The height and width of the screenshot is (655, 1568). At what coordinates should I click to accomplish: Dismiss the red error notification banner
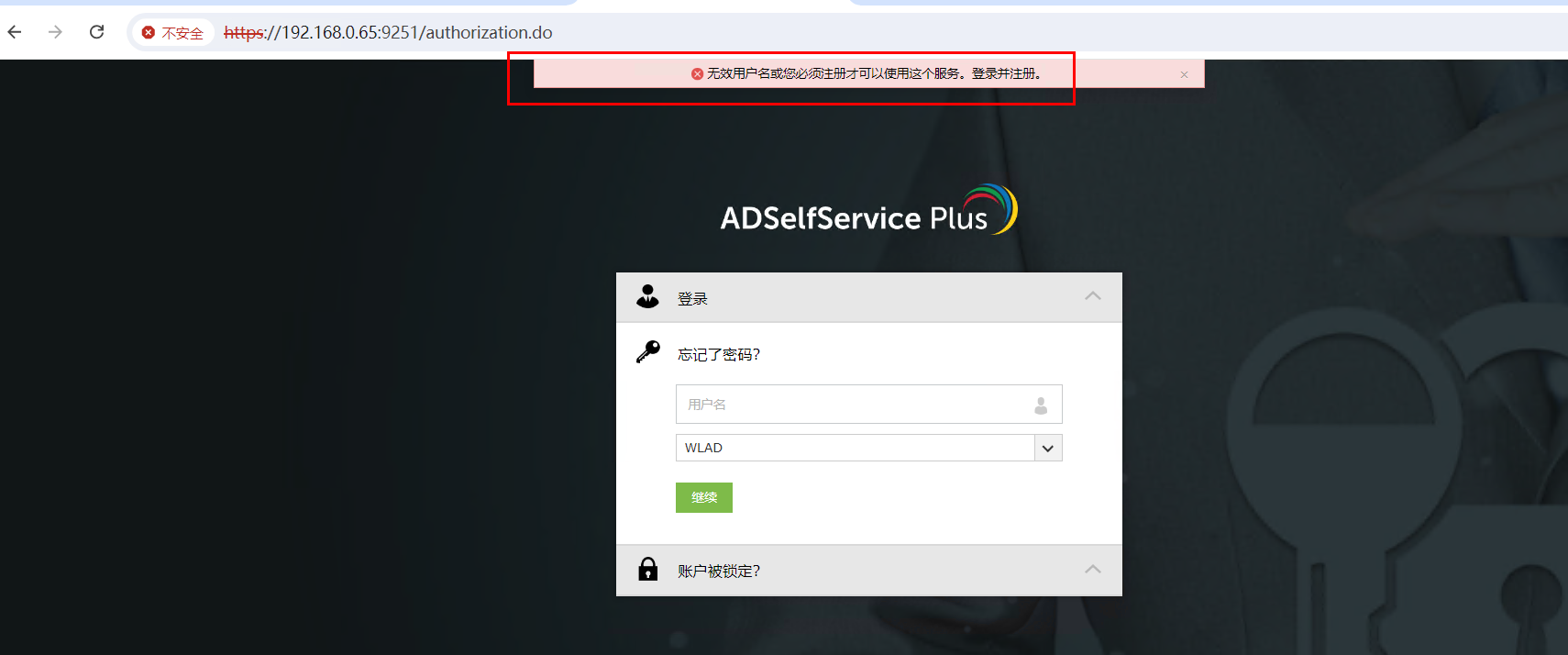click(1184, 74)
